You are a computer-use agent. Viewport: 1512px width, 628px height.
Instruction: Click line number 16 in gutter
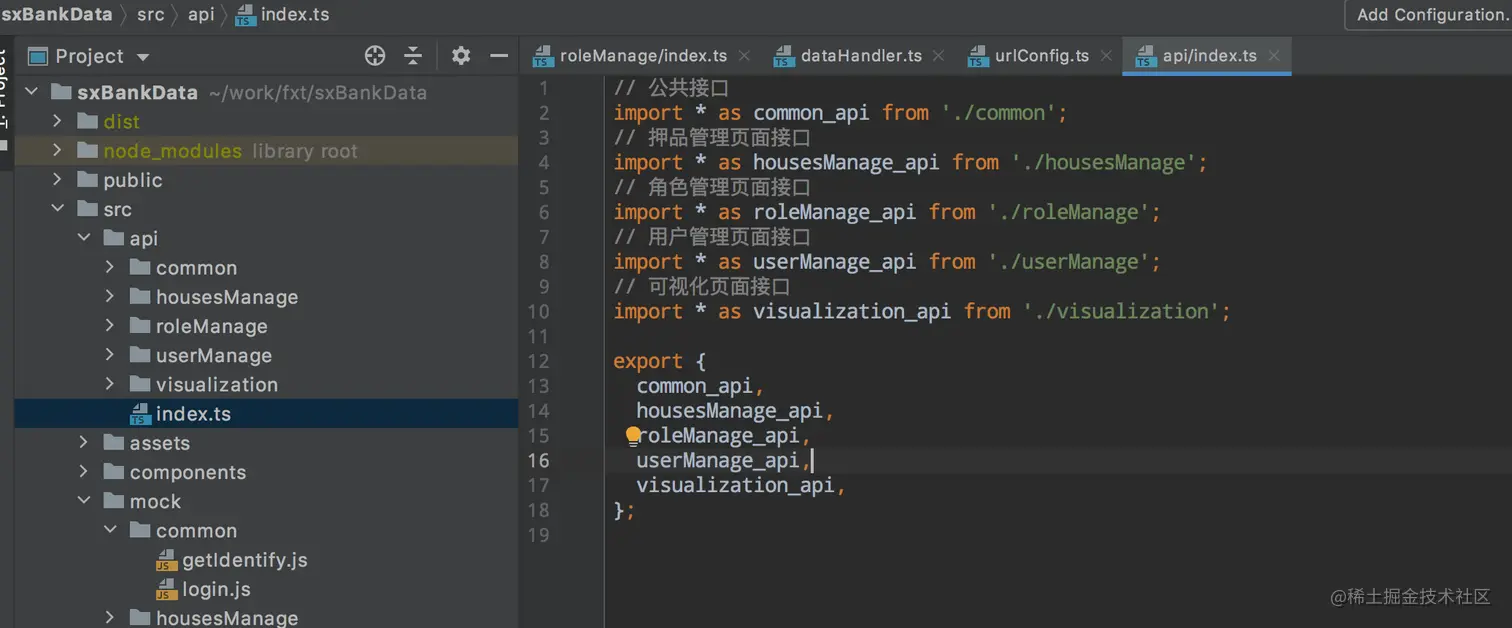click(x=538, y=460)
